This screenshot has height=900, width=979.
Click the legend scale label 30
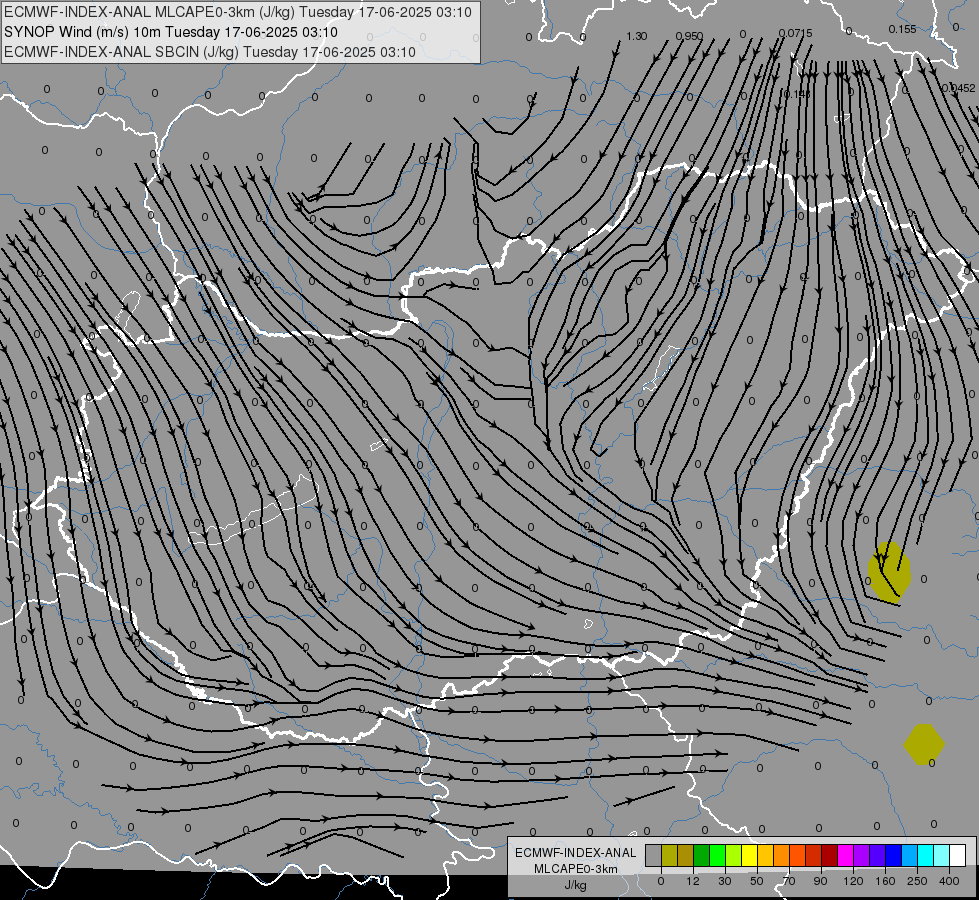pyautogui.click(x=724, y=881)
